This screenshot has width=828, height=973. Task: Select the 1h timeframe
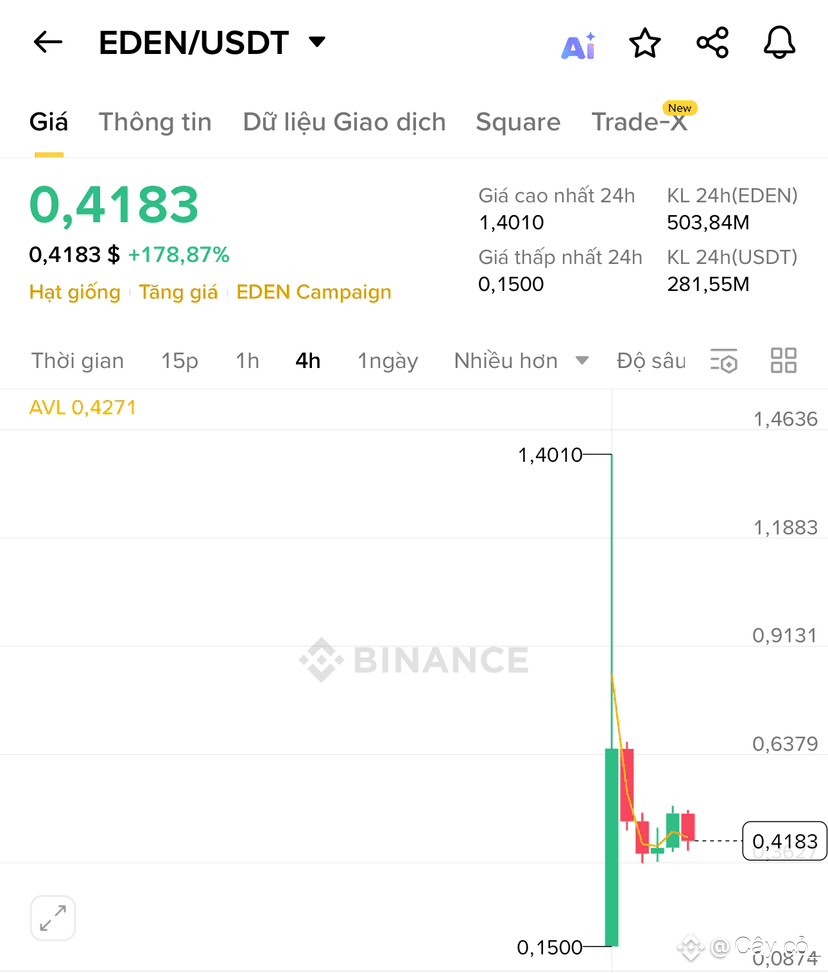coord(247,361)
